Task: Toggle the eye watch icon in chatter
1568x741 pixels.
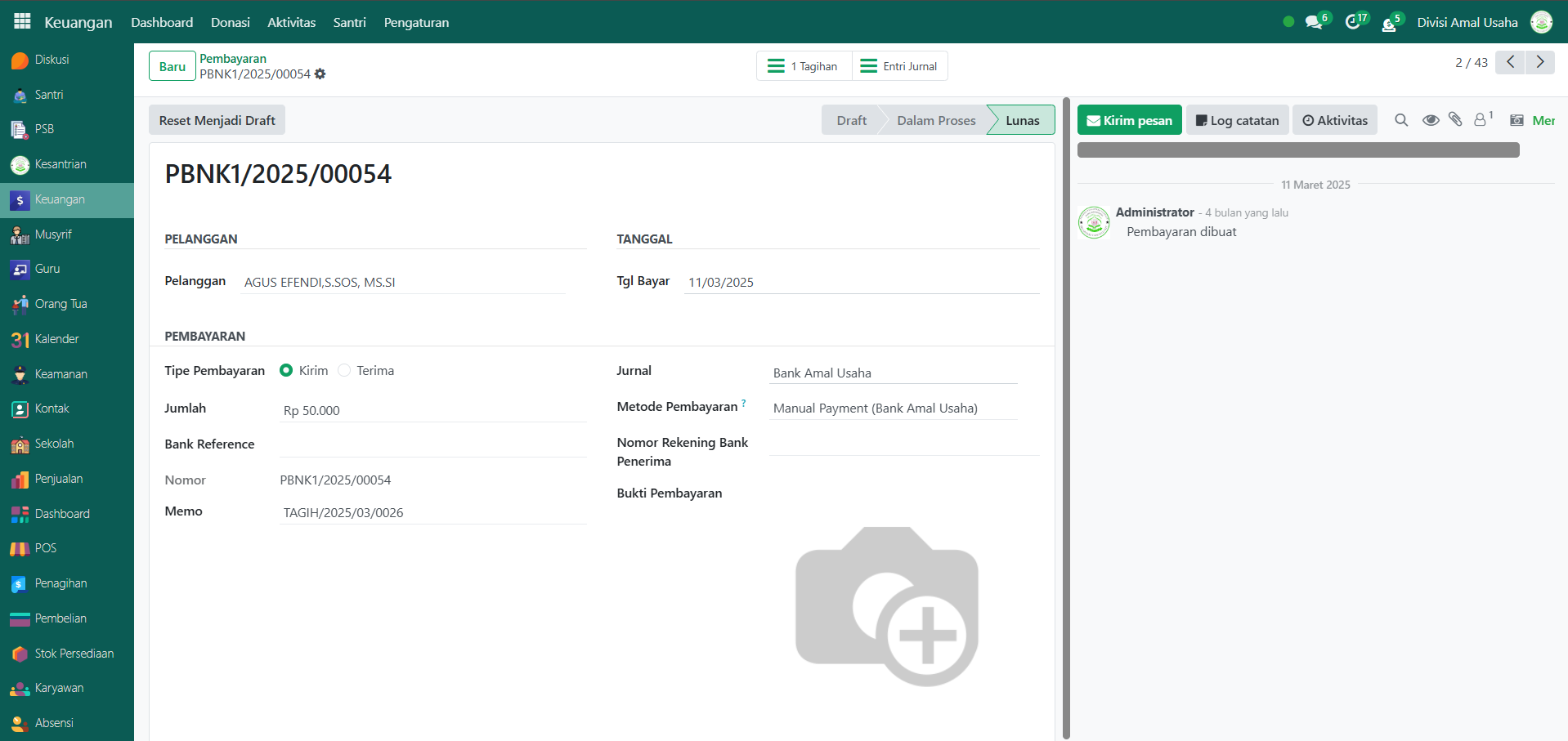Action: tap(1430, 120)
